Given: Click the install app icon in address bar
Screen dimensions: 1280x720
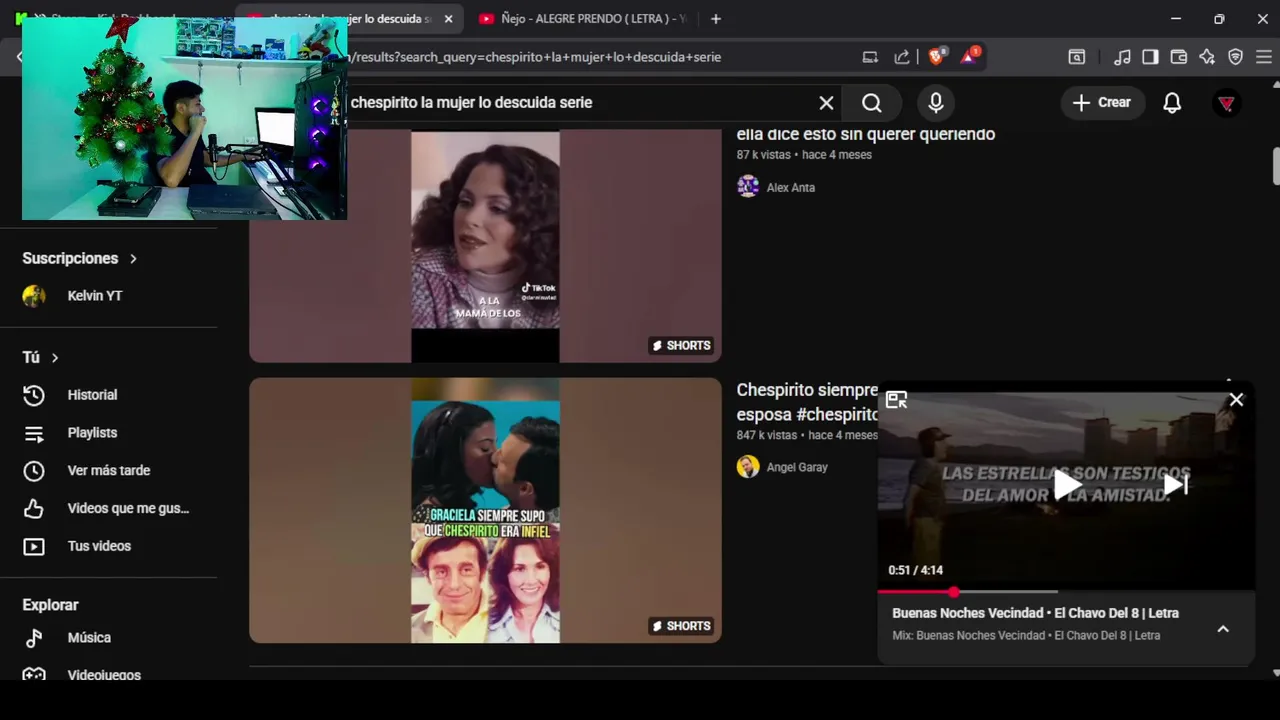Looking at the screenshot, I should (870, 57).
